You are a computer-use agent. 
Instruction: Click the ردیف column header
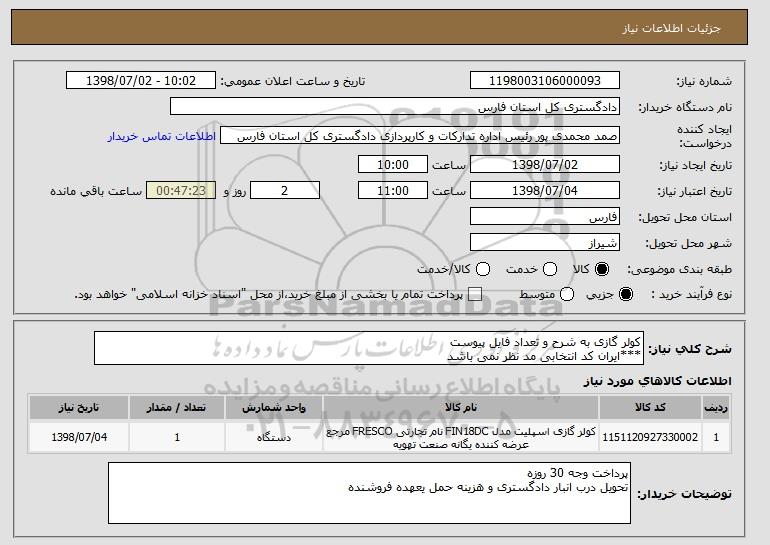pyautogui.click(x=716, y=408)
